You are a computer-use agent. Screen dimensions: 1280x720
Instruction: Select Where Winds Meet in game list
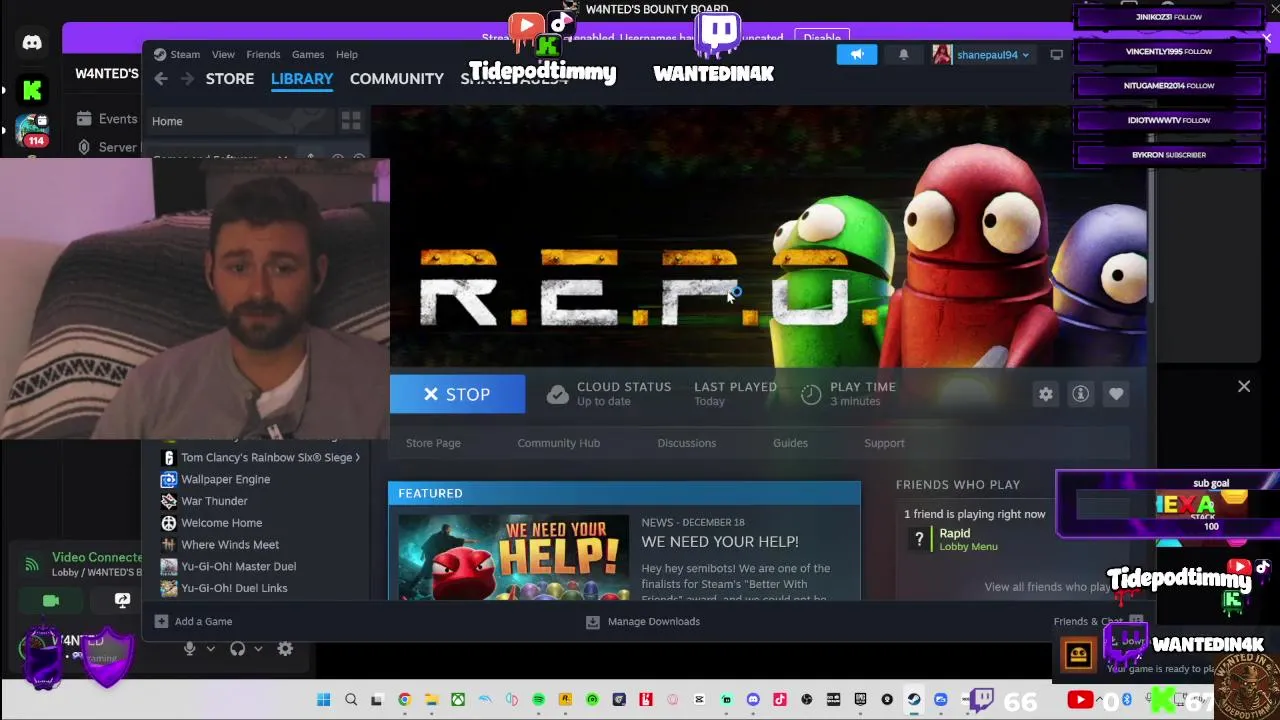click(229, 545)
